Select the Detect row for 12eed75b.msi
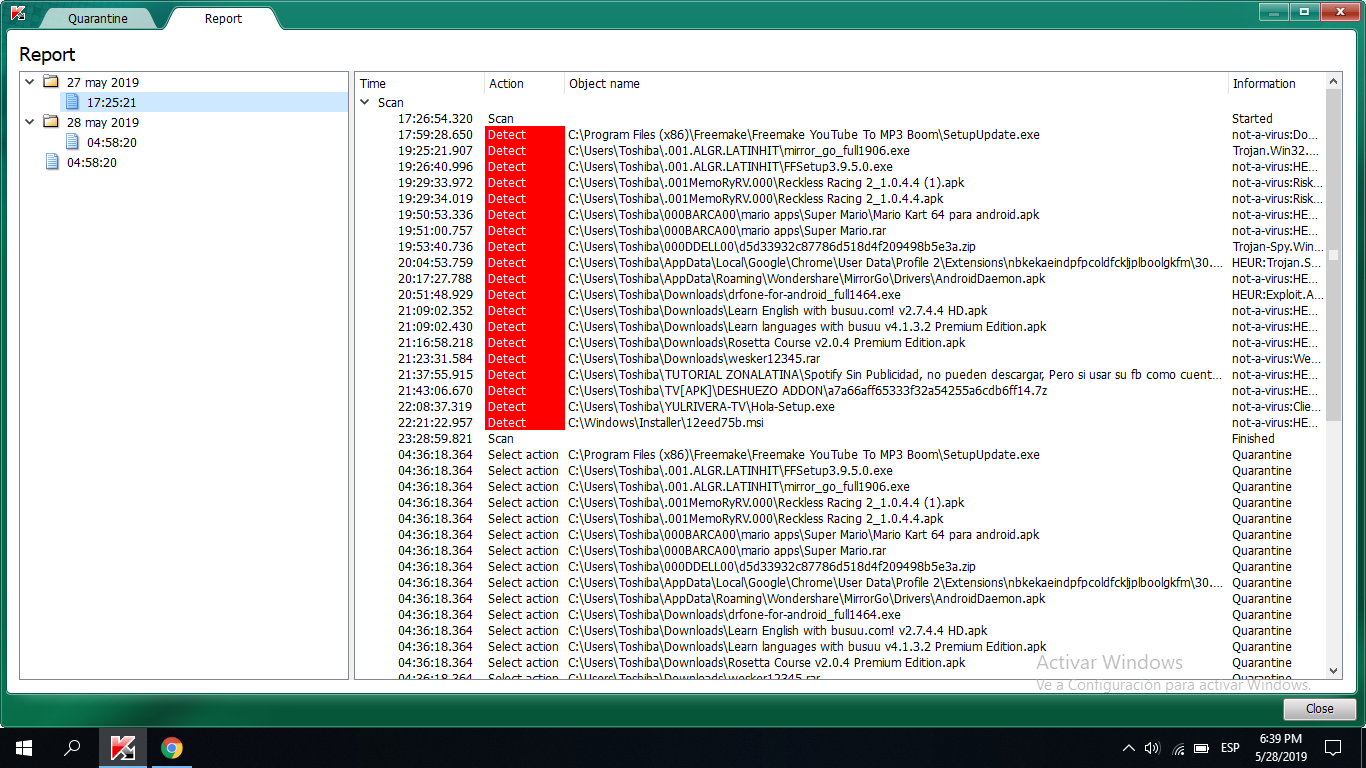The image size is (1366, 768). click(842, 422)
